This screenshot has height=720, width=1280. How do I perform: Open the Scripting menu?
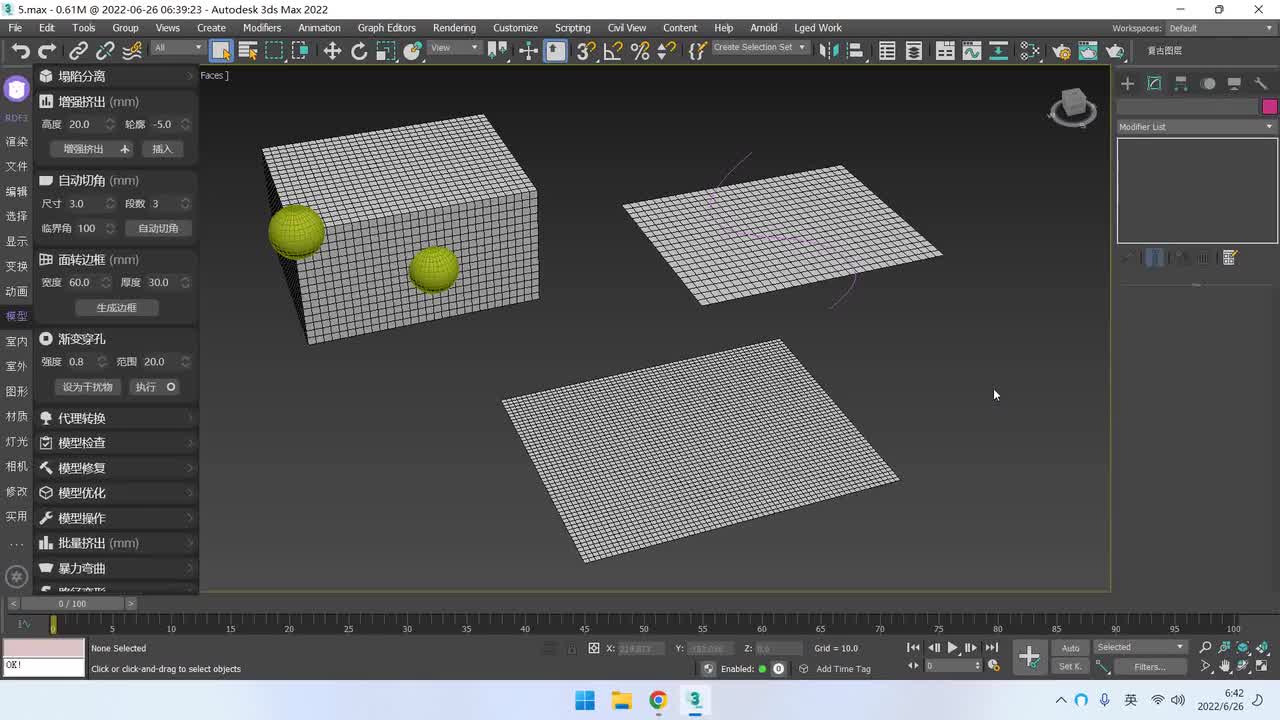click(x=573, y=28)
